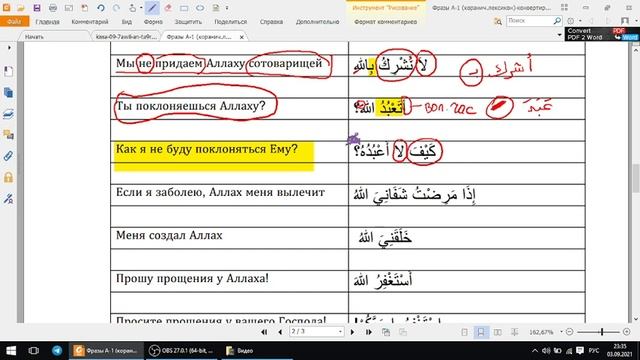Select the Pencil drawing tool
This screenshot has width=640, height=360.
152,8
